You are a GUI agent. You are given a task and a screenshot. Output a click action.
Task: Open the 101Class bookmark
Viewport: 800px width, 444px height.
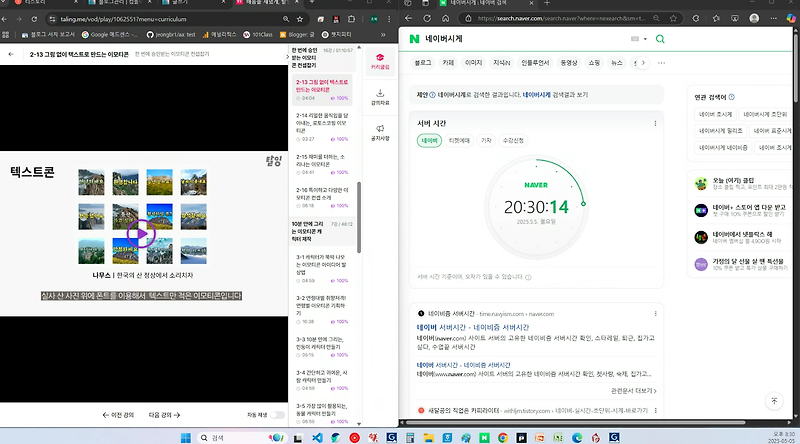tap(258, 35)
